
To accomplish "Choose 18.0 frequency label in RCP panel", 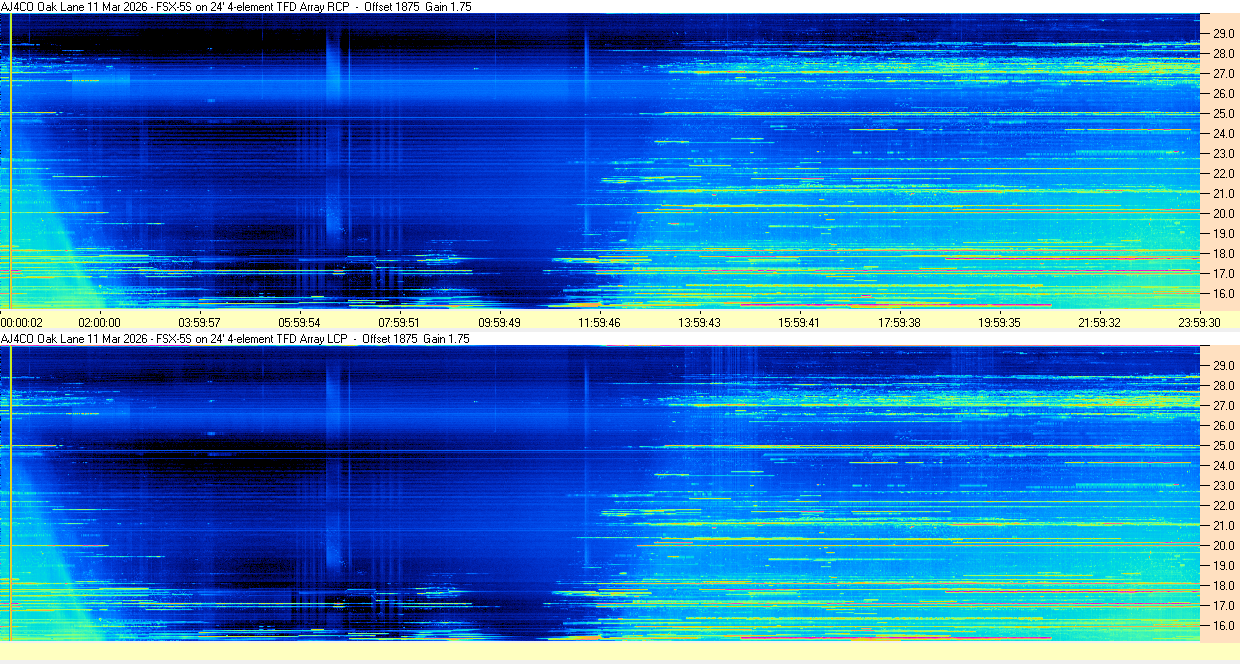I will [x=1224, y=254].
